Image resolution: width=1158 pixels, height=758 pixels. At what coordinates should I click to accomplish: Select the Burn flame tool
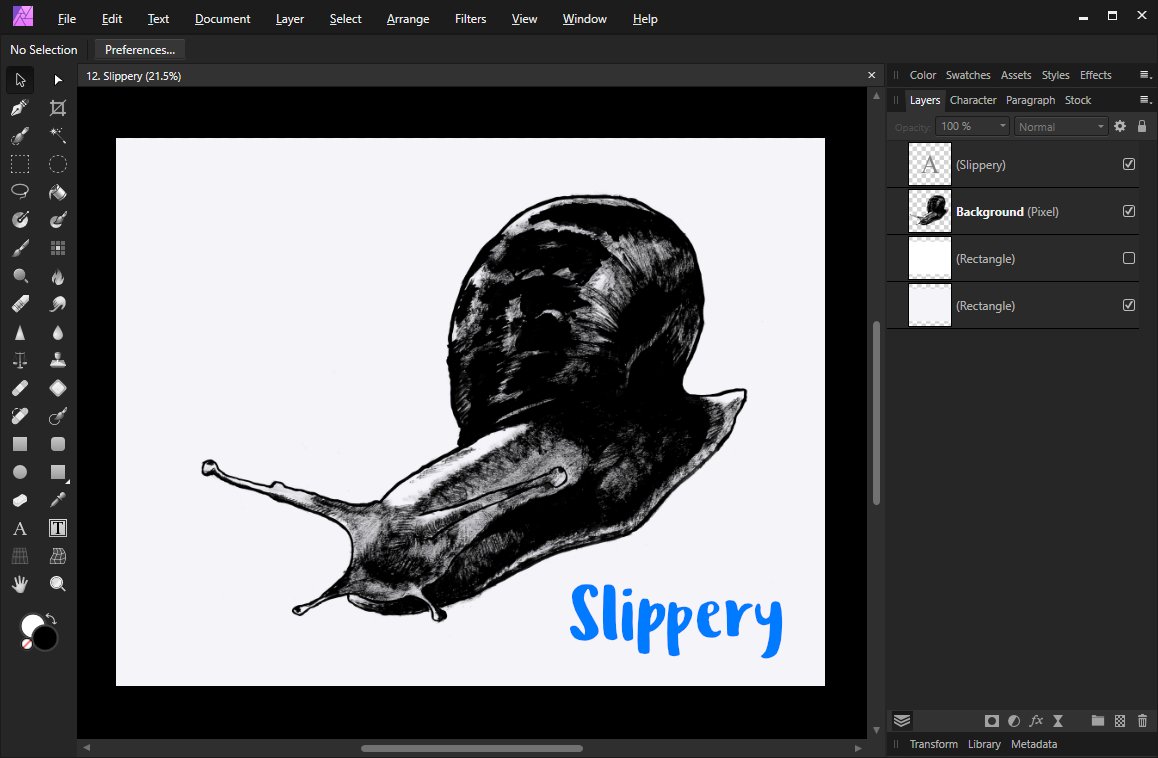[58, 276]
